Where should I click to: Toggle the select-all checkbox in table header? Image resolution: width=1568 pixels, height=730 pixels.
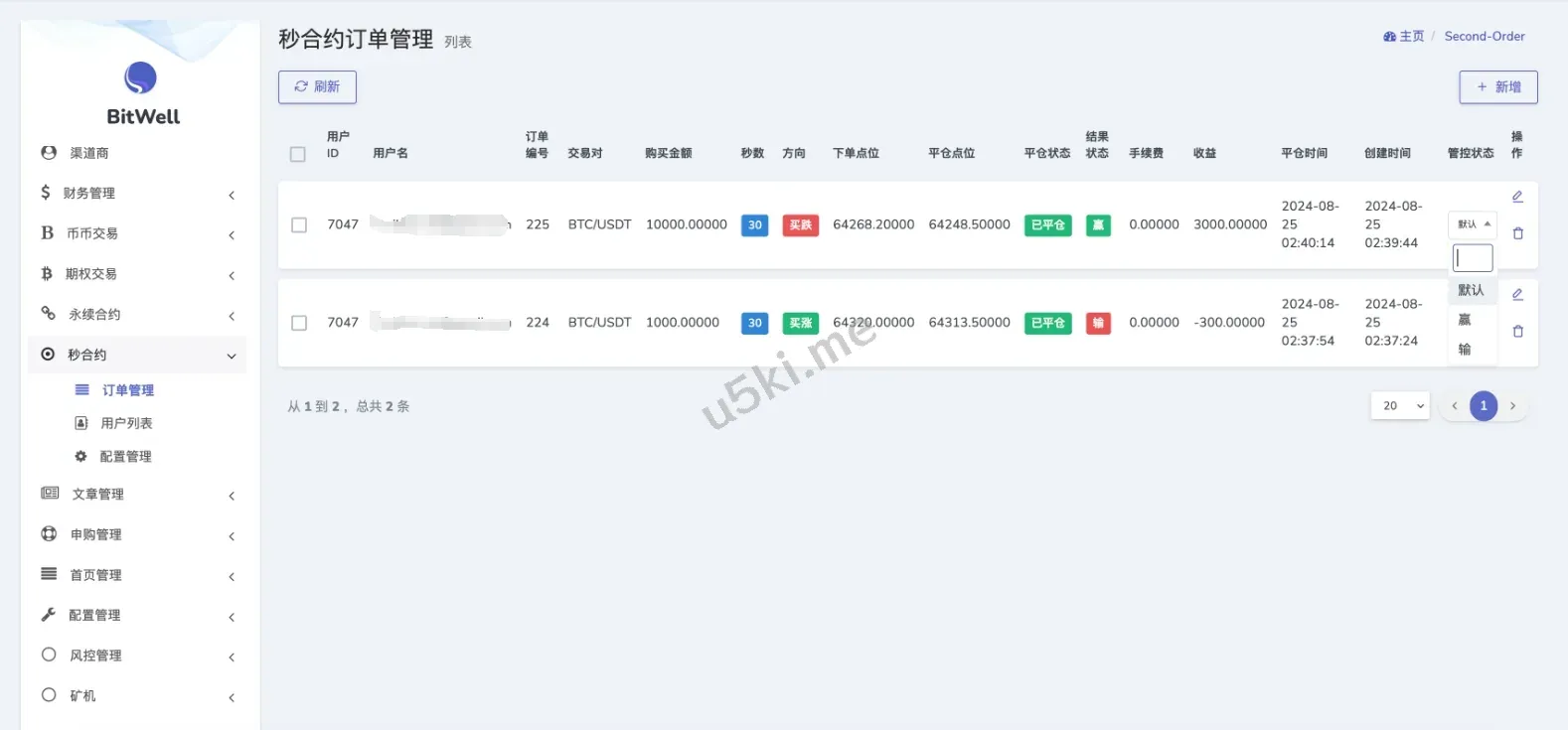pos(298,154)
